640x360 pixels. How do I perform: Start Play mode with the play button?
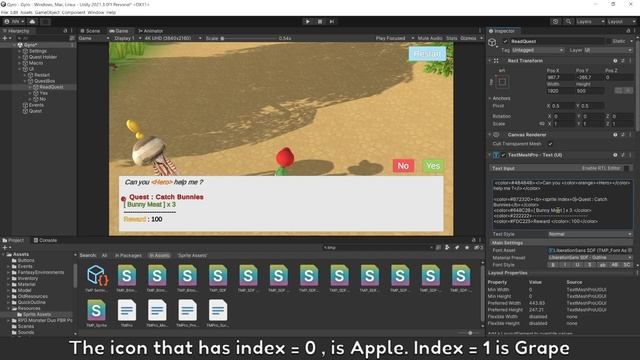pyautogui.click(x=308, y=22)
